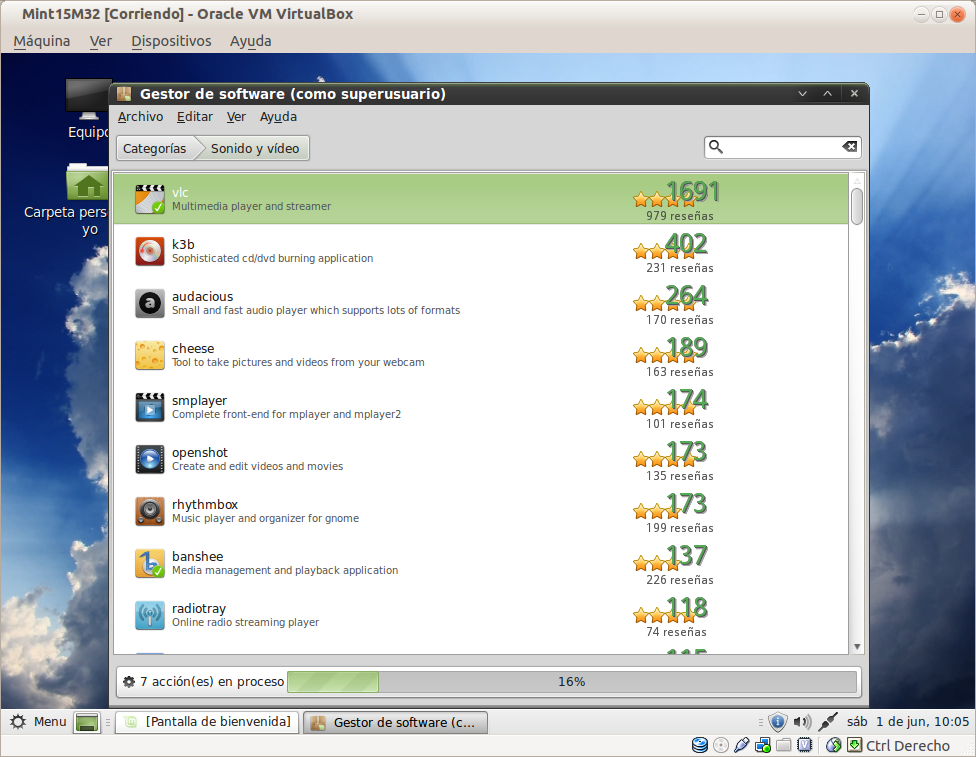Open the Archivo menu
Image resolution: width=976 pixels, height=757 pixels.
coord(140,117)
